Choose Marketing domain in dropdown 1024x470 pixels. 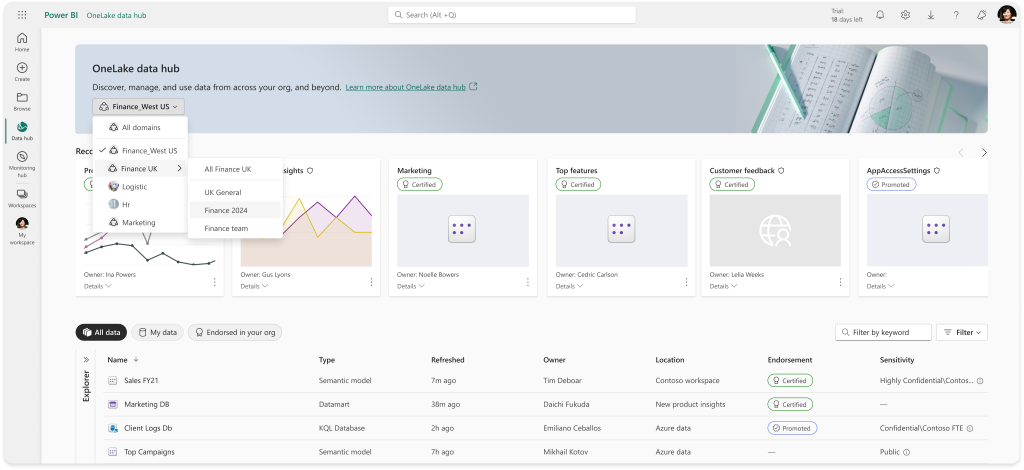[140, 223]
